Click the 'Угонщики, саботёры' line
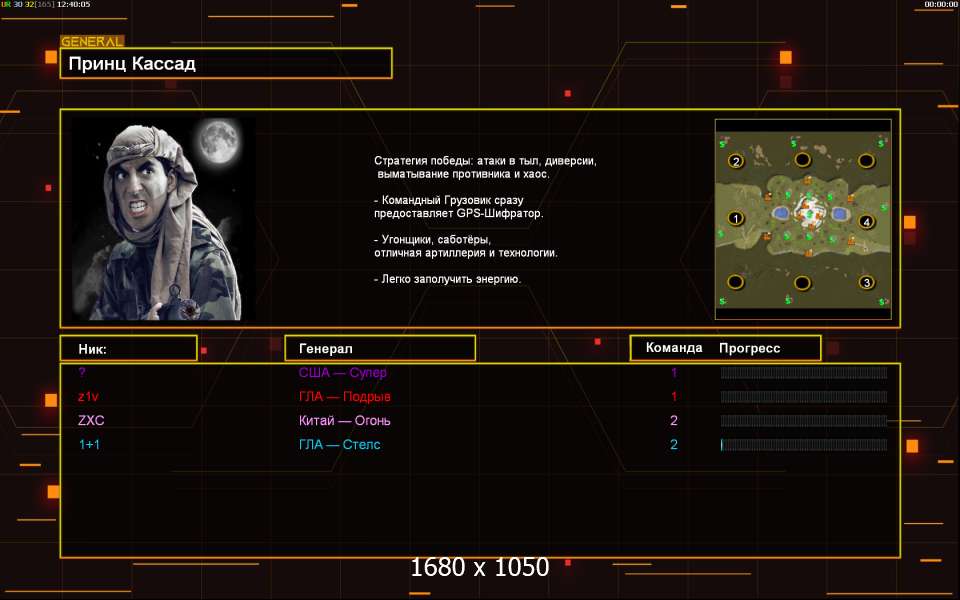This screenshot has width=960, height=600. pyautogui.click(x=433, y=239)
